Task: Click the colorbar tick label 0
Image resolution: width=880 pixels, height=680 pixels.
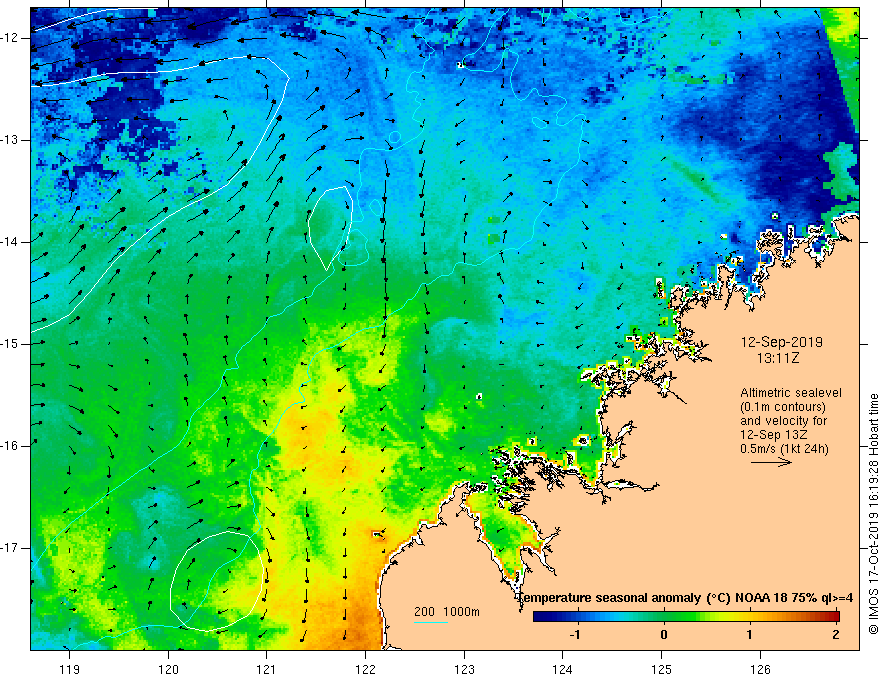Action: tap(664, 635)
